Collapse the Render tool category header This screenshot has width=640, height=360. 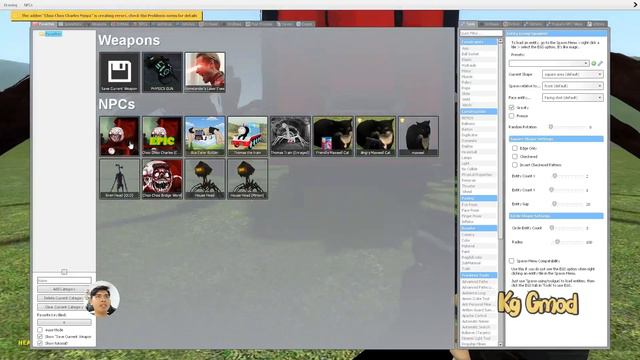[x=479, y=228]
